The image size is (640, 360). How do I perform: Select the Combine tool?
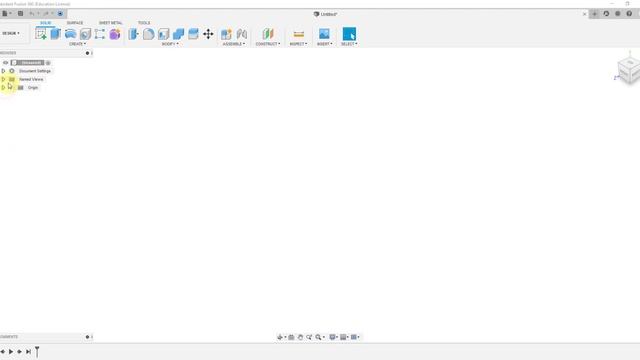(x=178, y=34)
